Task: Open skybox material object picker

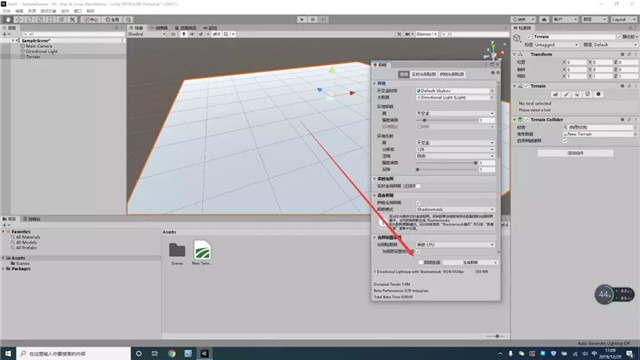Action: (x=492, y=91)
